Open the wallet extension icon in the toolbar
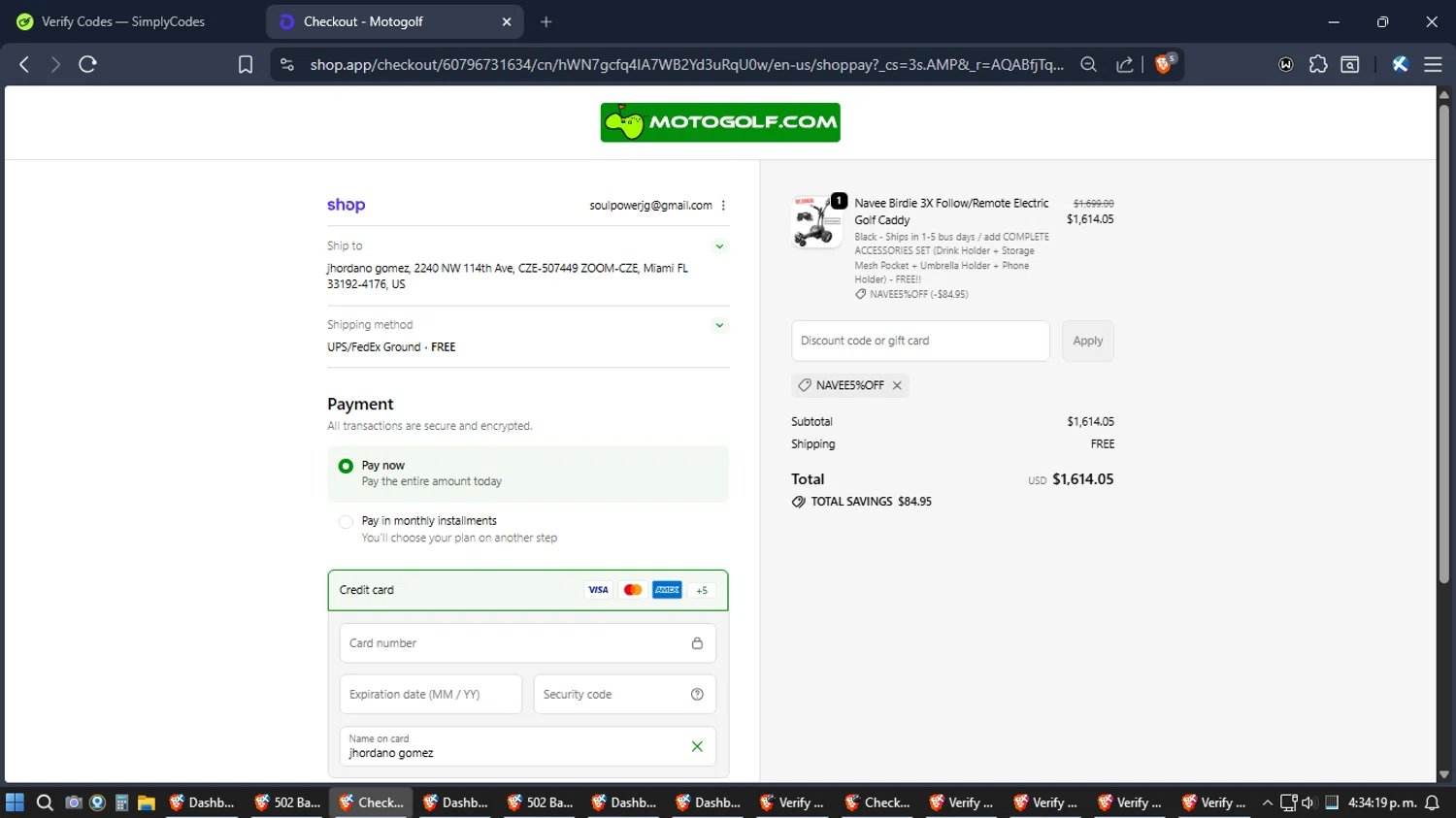The width and height of the screenshot is (1456, 818). coord(1286,64)
